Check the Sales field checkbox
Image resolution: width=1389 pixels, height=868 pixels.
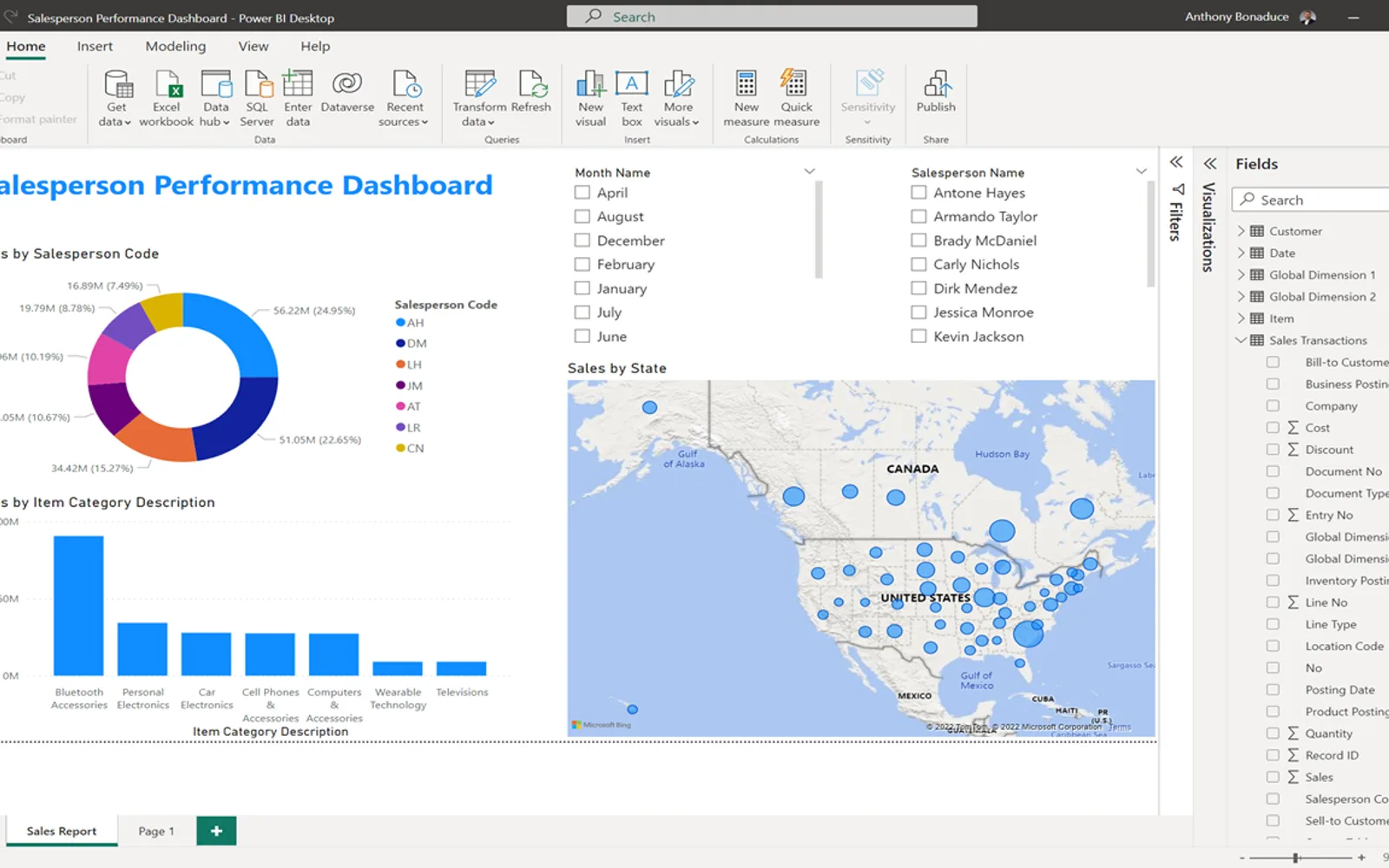tap(1273, 777)
